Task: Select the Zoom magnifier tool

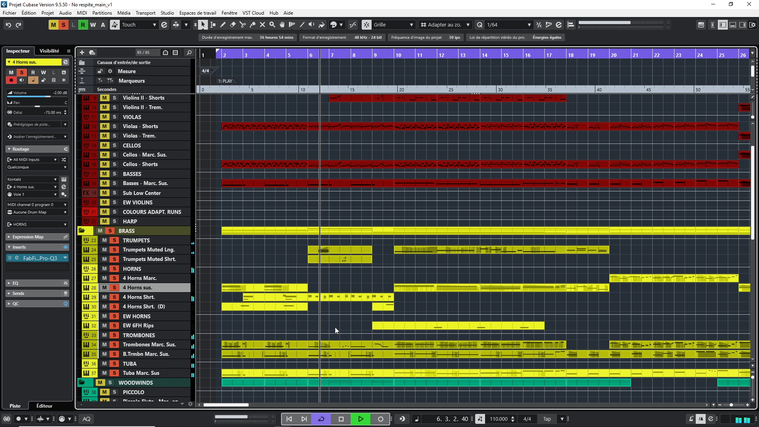Action: coord(272,25)
